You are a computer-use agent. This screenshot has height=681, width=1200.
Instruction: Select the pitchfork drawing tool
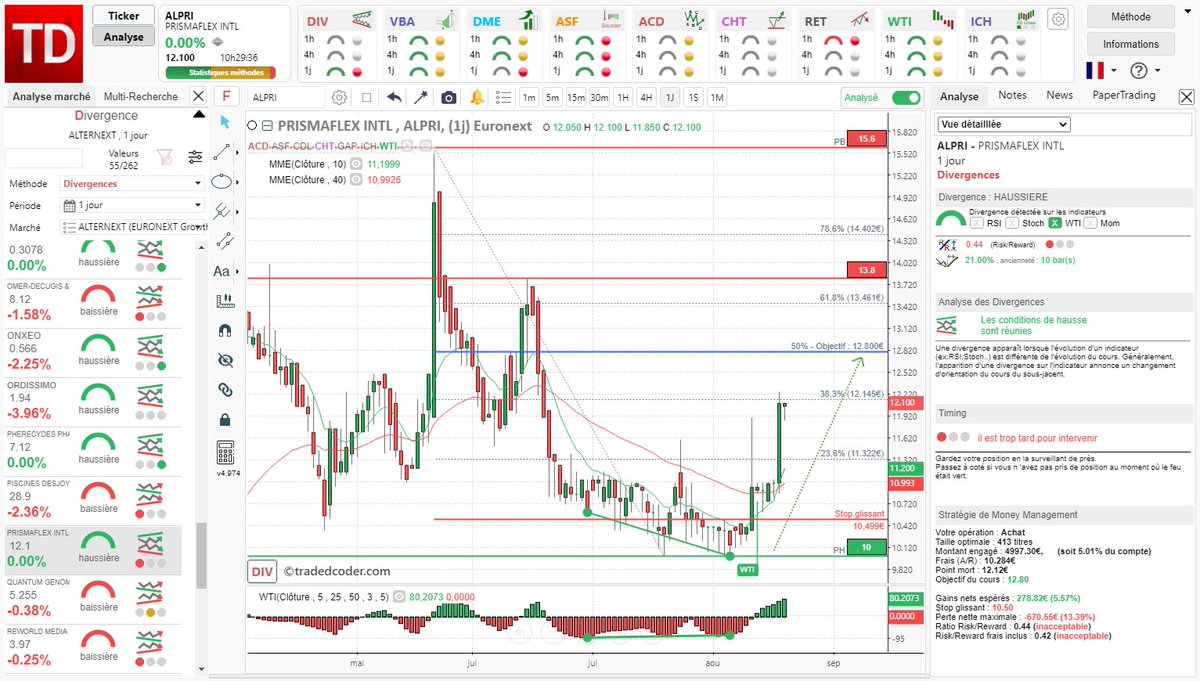(x=223, y=211)
